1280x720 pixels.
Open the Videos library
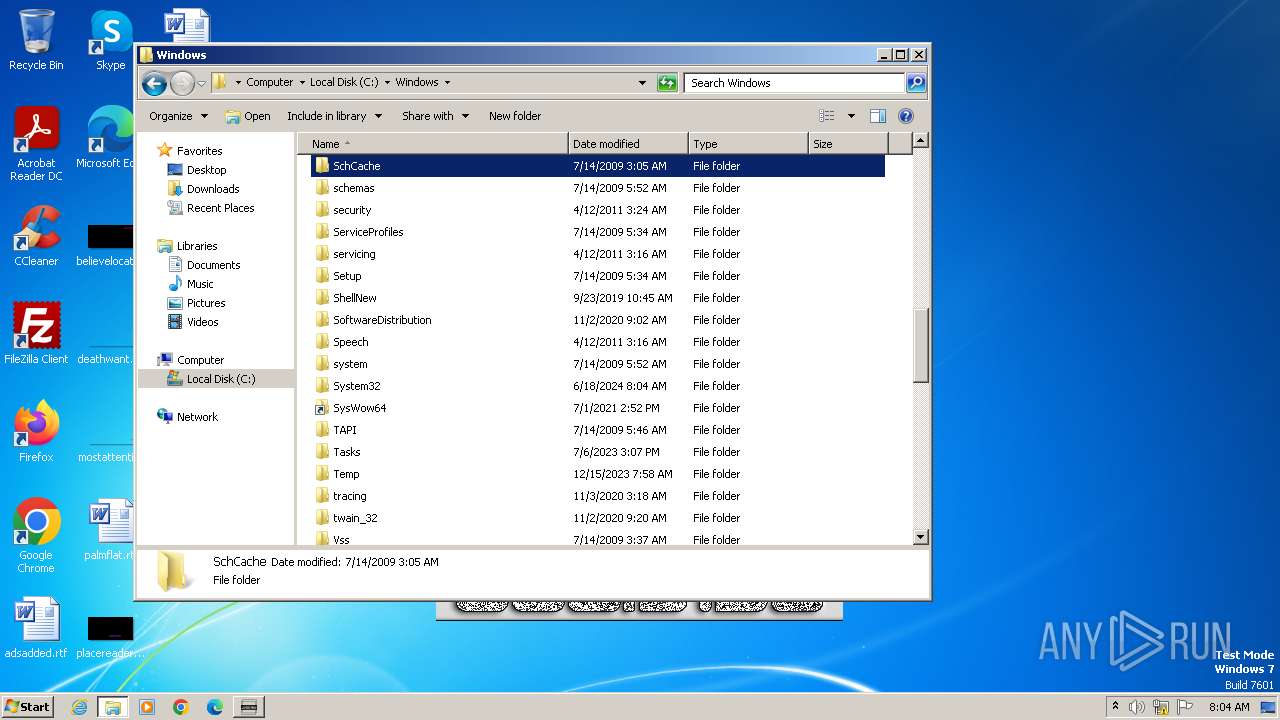202,322
